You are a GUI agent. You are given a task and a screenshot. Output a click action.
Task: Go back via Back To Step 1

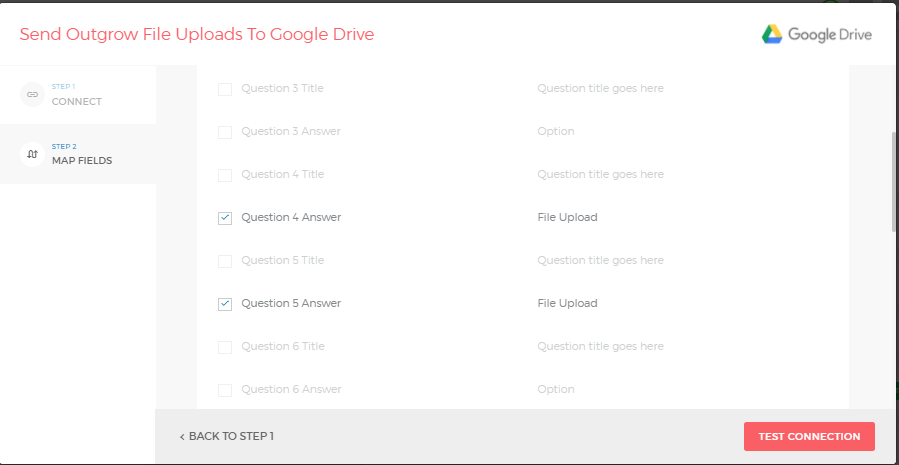point(226,436)
